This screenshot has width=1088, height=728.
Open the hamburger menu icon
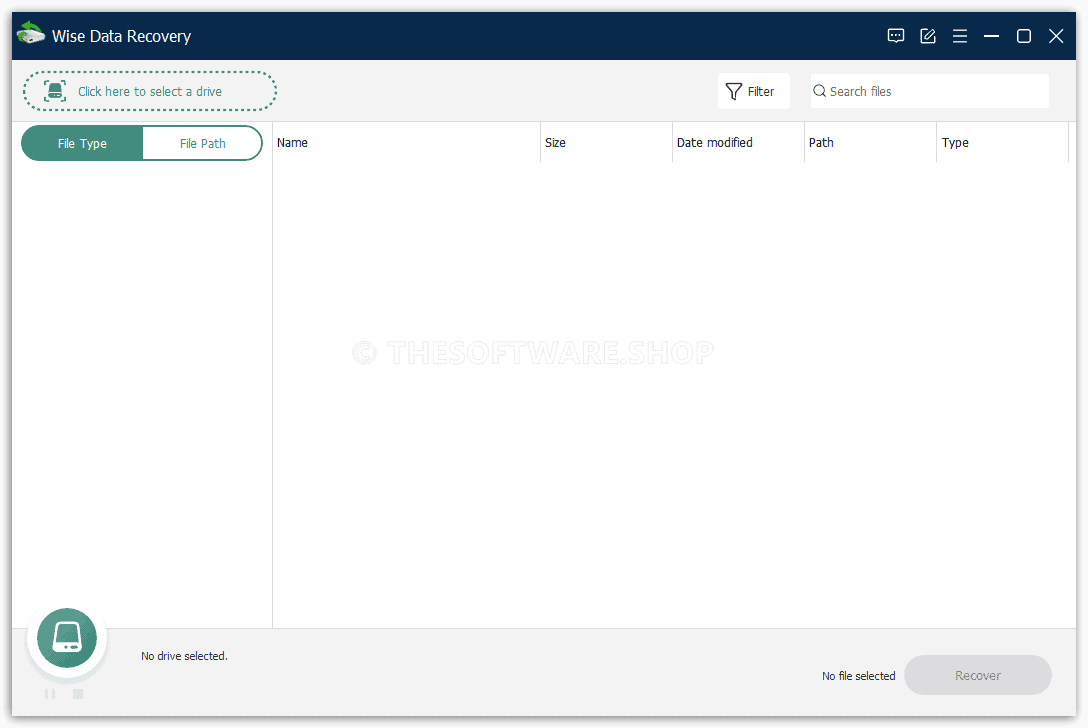pyautogui.click(x=960, y=36)
